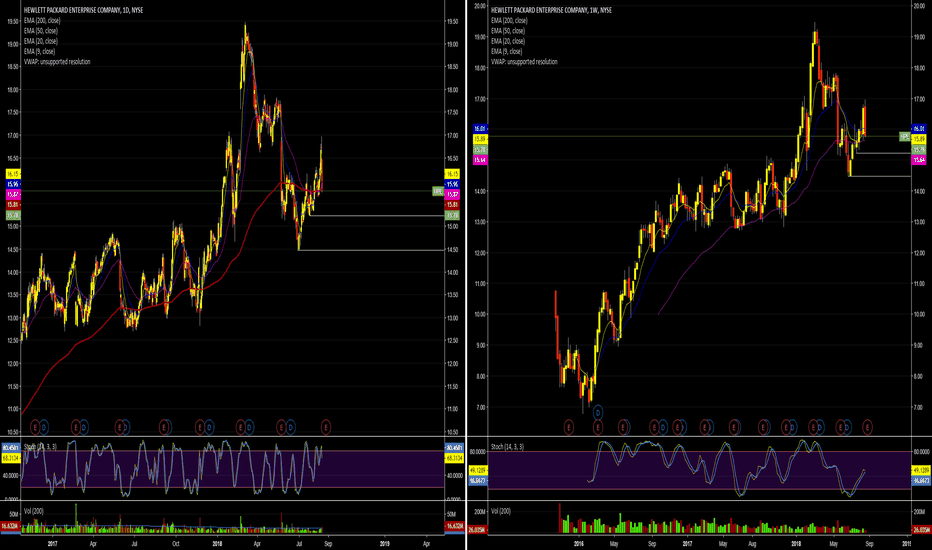Image resolution: width=932 pixels, height=550 pixels.
Task: Click the late-2015 earnings marker on weekly chart
Action: (x=569, y=427)
